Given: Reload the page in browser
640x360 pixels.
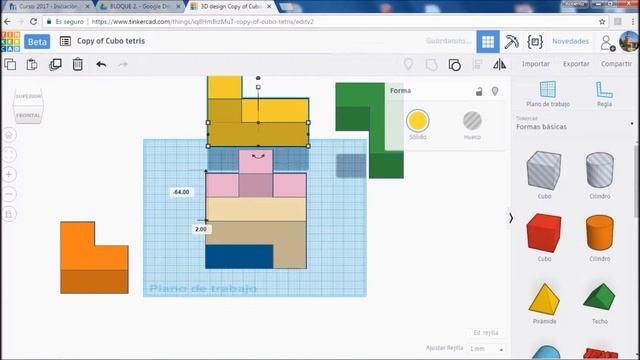Looking at the screenshot, I should (x=33, y=21).
